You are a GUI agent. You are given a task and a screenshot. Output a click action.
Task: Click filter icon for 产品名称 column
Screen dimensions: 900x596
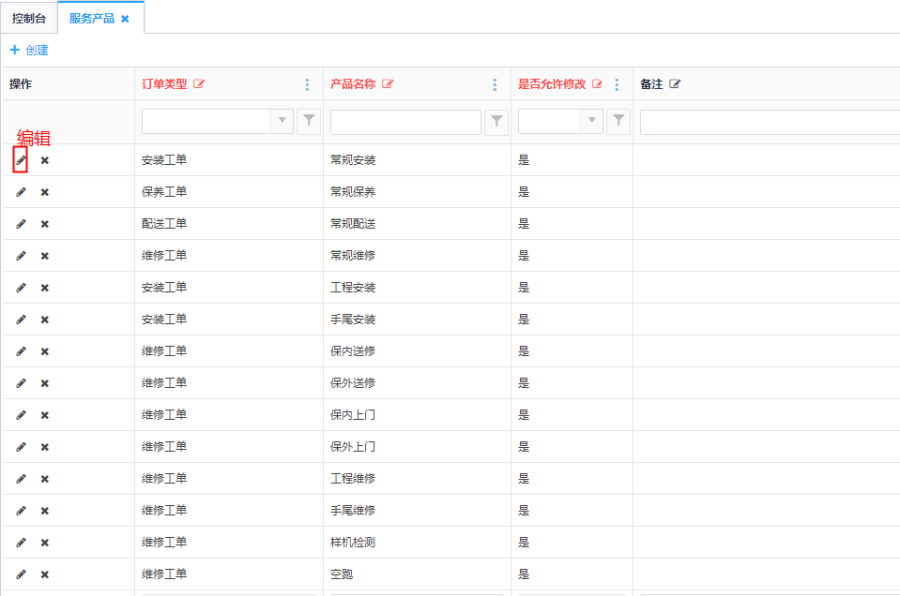[x=496, y=122]
